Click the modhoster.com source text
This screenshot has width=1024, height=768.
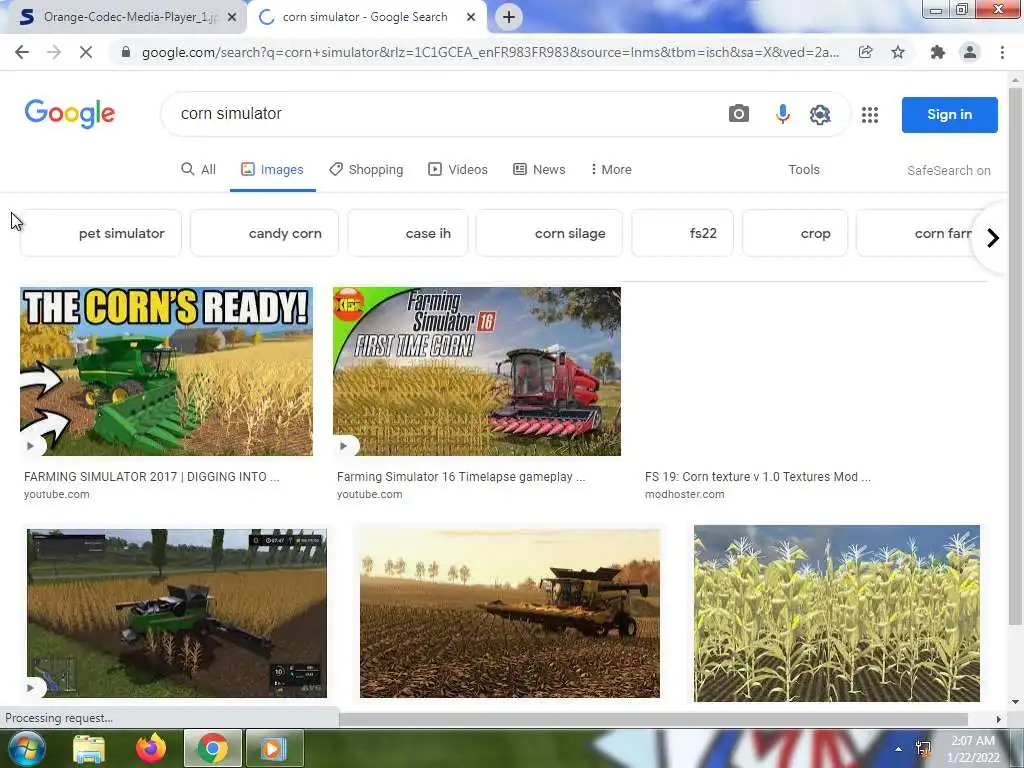coord(684,494)
